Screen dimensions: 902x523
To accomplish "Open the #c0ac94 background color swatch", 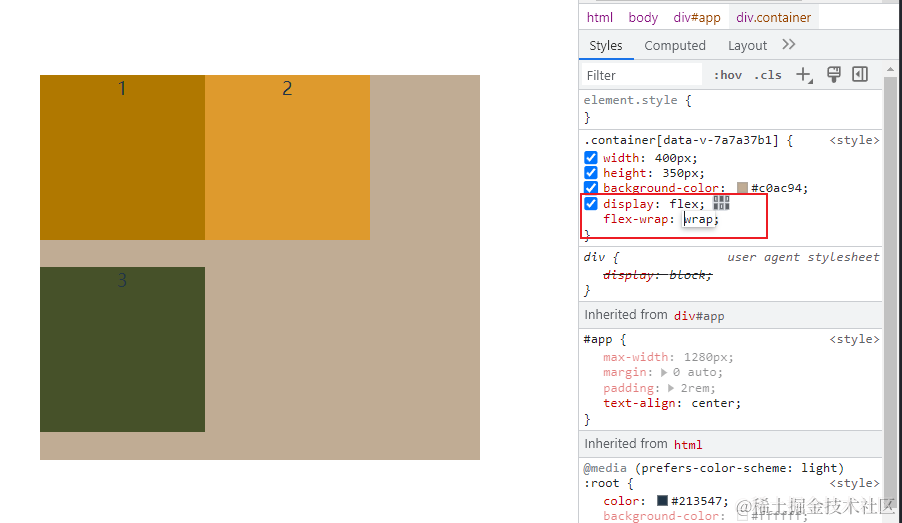I will (x=742, y=188).
